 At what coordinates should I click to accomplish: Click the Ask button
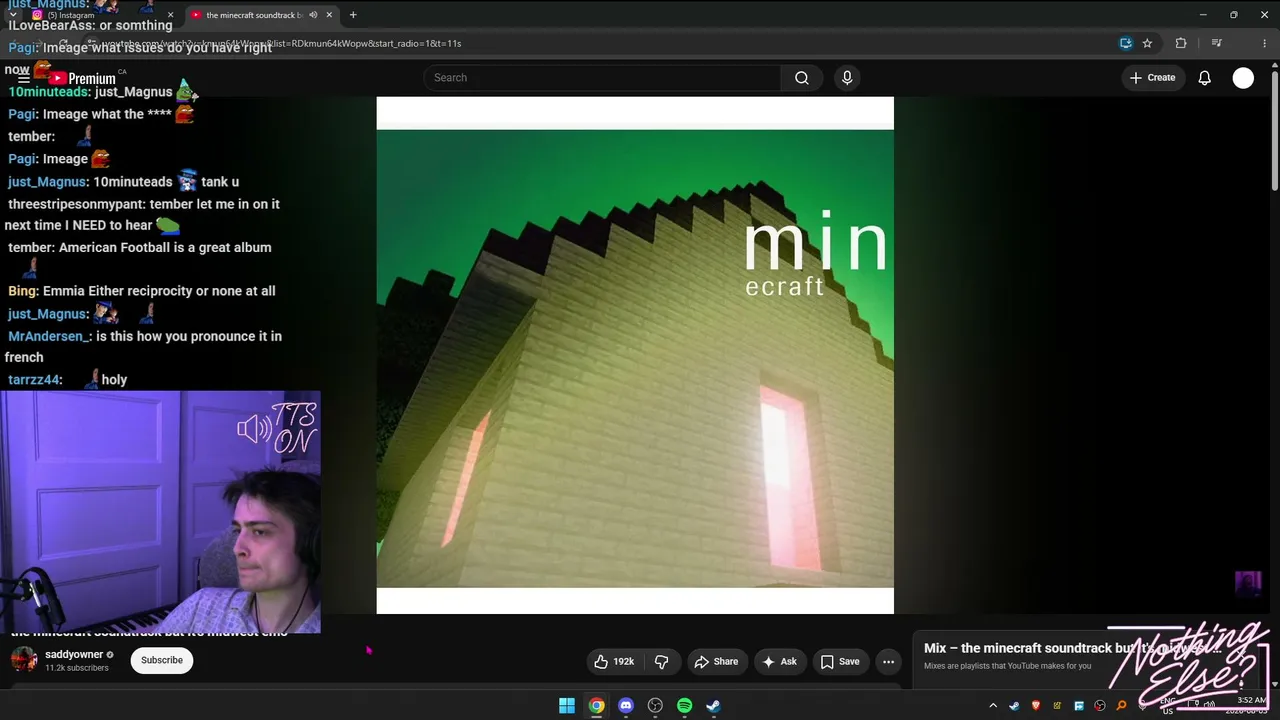(779, 661)
